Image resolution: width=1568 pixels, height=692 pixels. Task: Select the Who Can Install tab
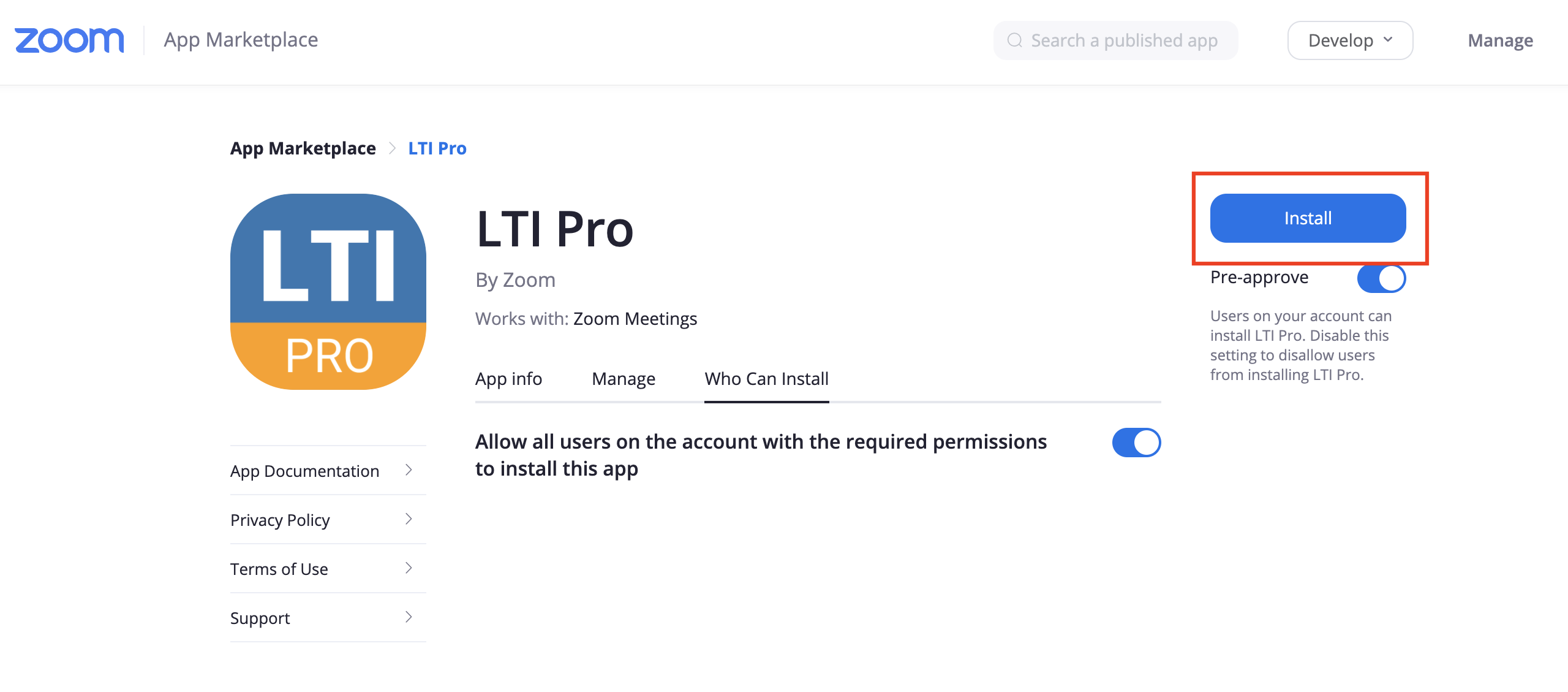(x=767, y=379)
